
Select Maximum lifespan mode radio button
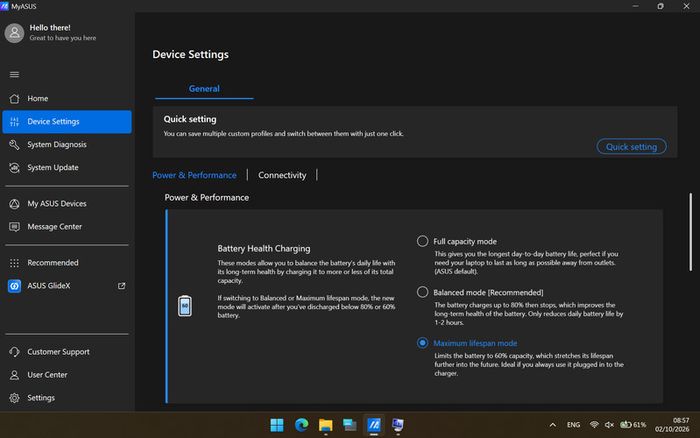pos(422,343)
